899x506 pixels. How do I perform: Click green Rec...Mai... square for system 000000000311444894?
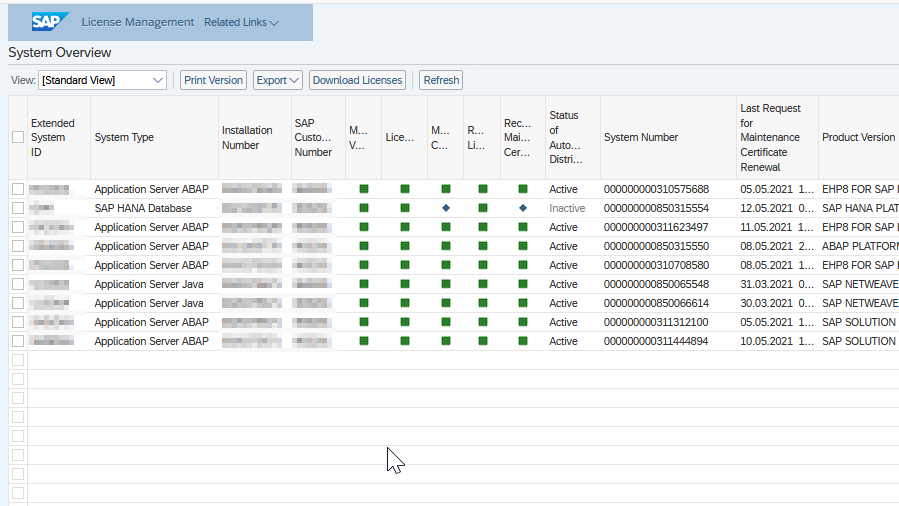(x=522, y=341)
